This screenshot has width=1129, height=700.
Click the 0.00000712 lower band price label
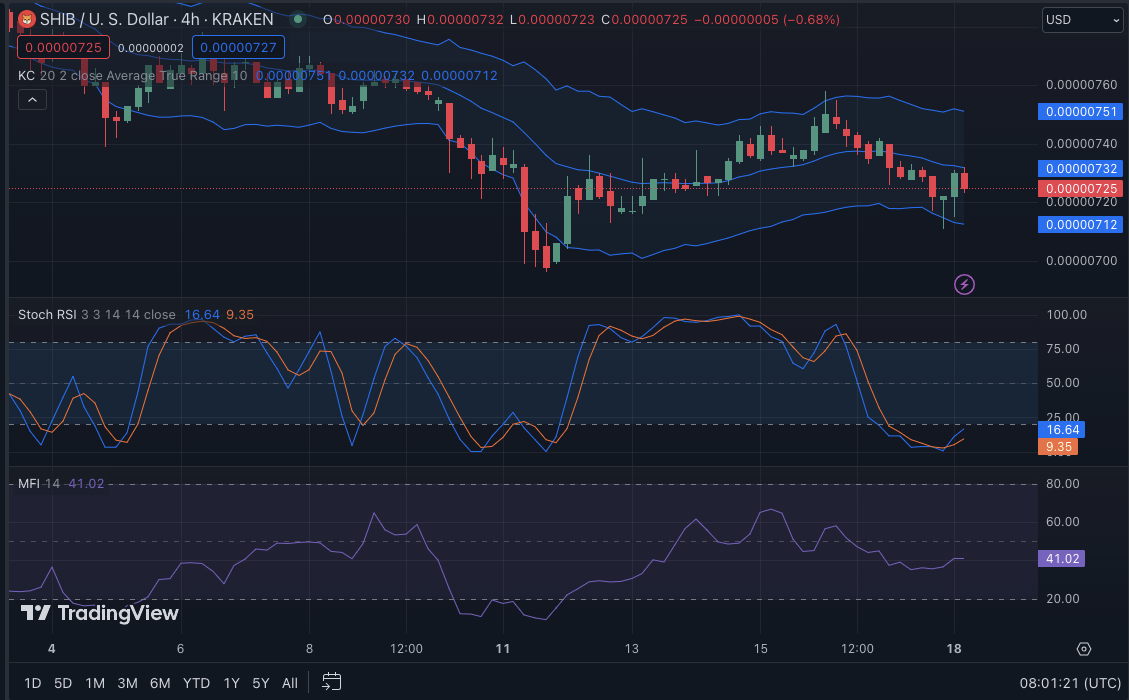tap(1081, 225)
